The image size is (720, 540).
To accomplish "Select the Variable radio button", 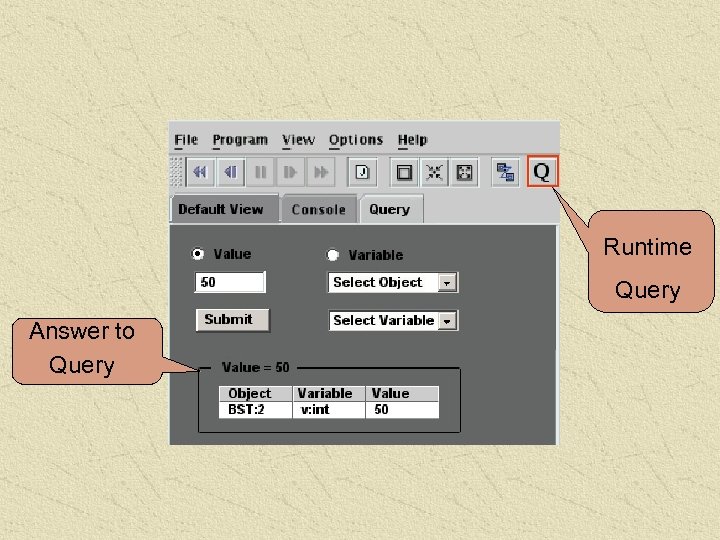I will click(332, 255).
